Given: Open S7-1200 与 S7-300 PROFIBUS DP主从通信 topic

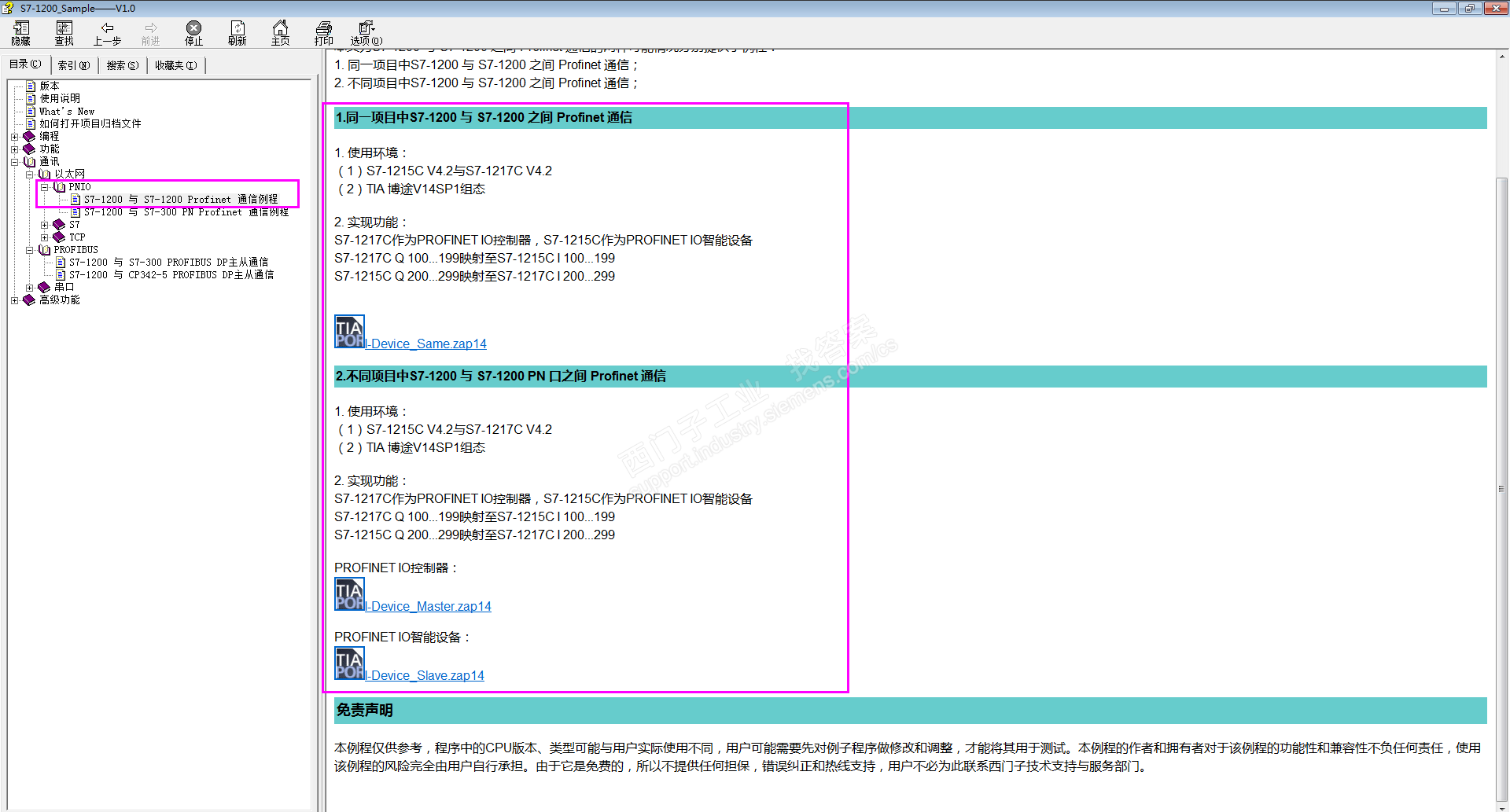Looking at the screenshot, I should pyautogui.click(x=168, y=262).
